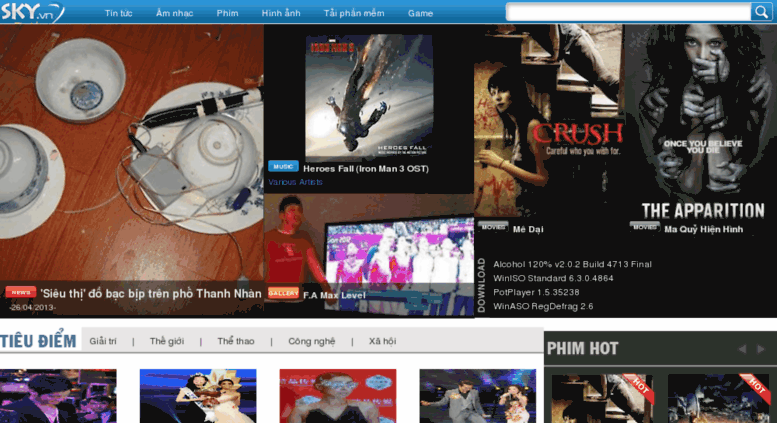Download PotPlayer 1.5.35238

(536, 292)
